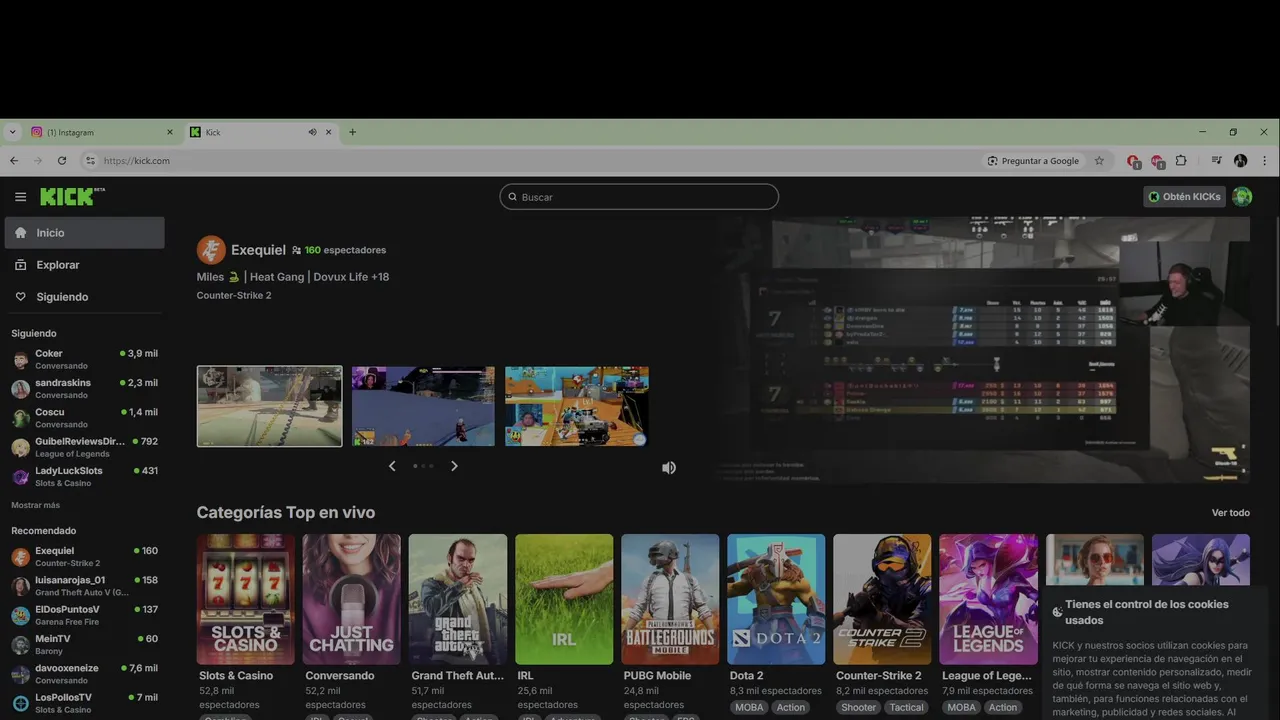The image size is (1280, 720).
Task: Go to previous carousel stream
Action: point(392,466)
